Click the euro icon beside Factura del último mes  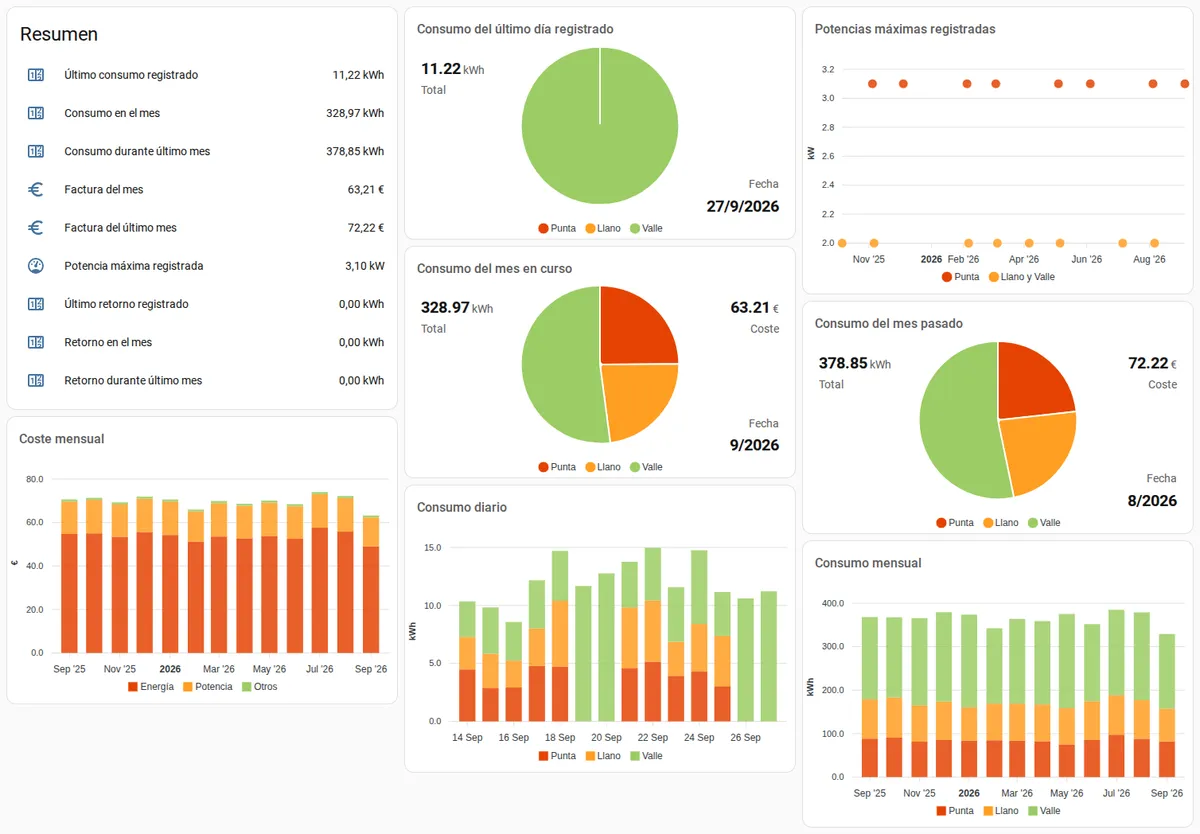(x=36, y=228)
